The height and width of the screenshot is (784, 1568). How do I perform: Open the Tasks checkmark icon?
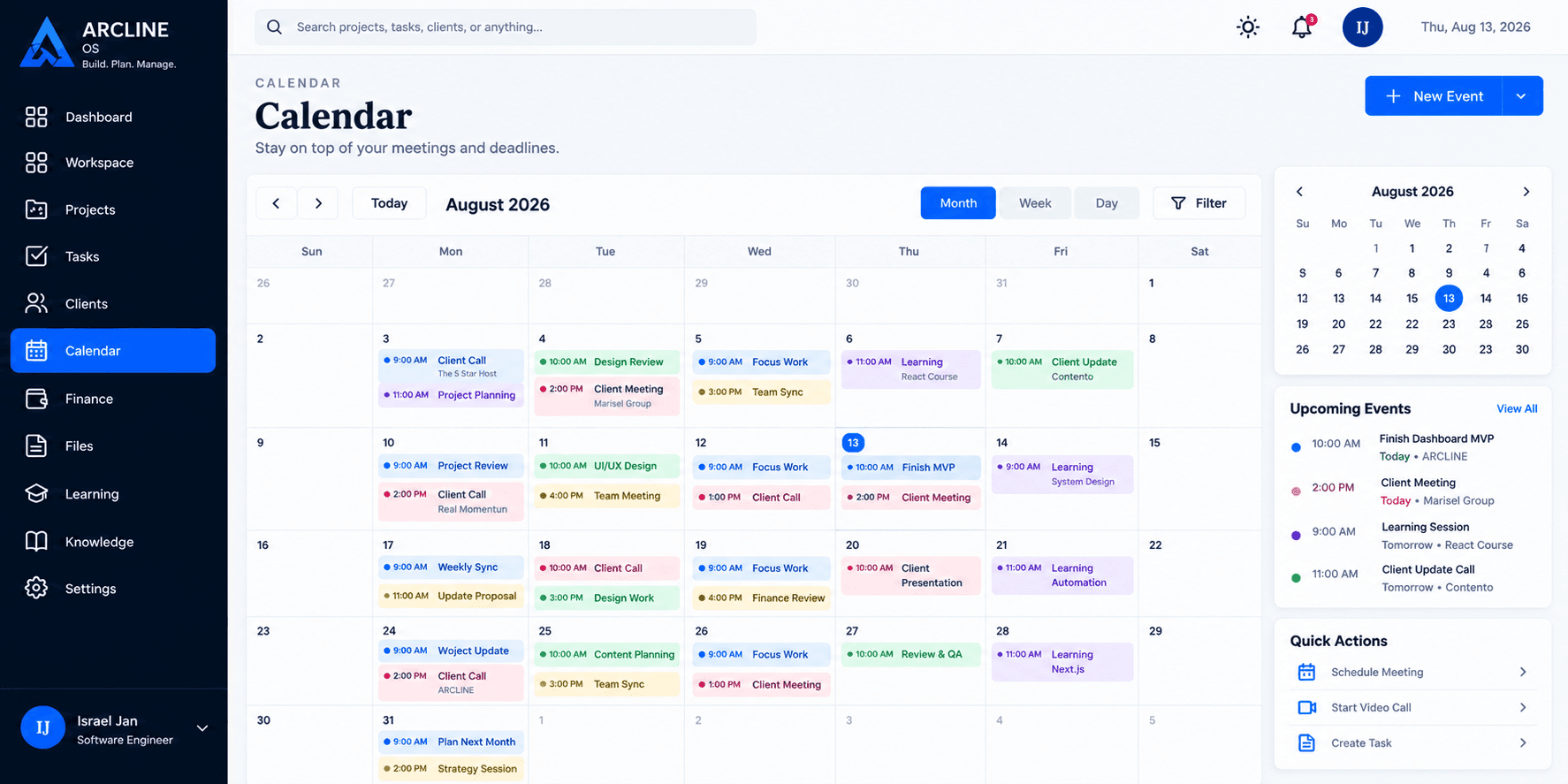pos(36,256)
